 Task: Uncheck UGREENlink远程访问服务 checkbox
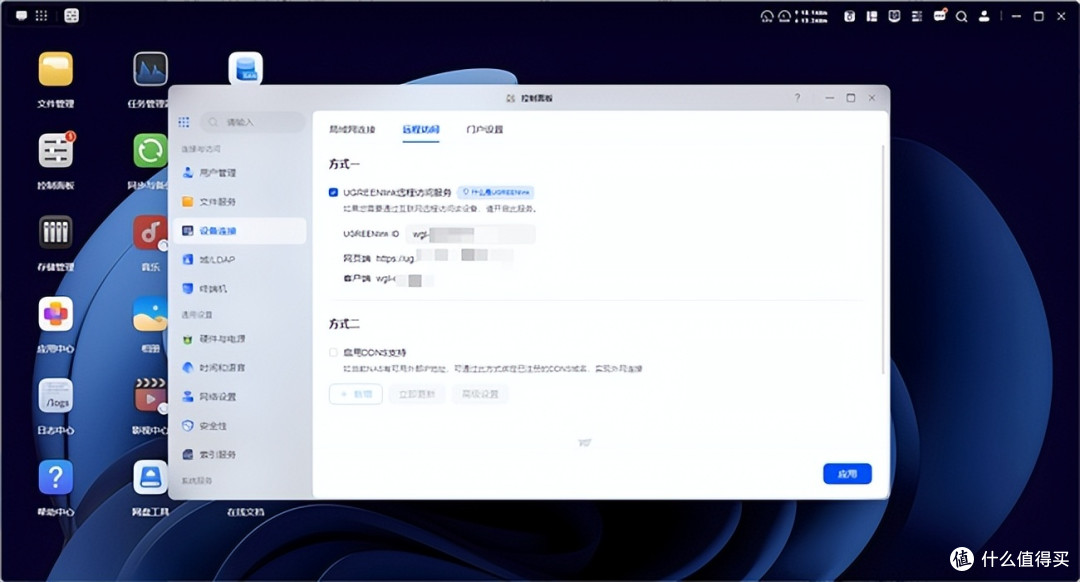pyautogui.click(x=333, y=192)
